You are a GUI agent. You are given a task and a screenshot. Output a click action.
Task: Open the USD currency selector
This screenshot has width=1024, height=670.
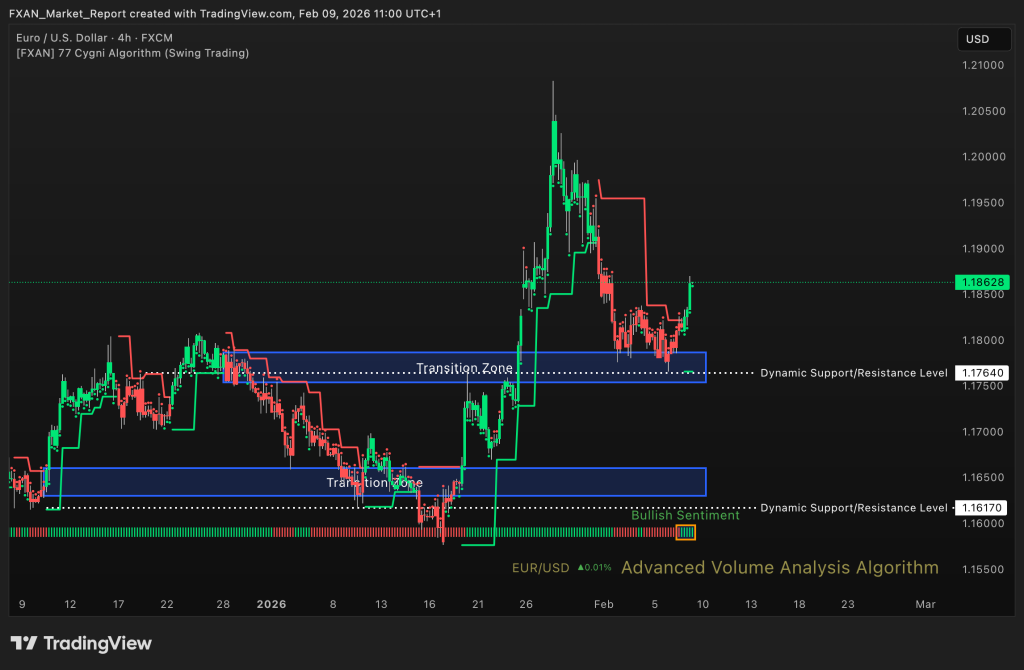976,40
